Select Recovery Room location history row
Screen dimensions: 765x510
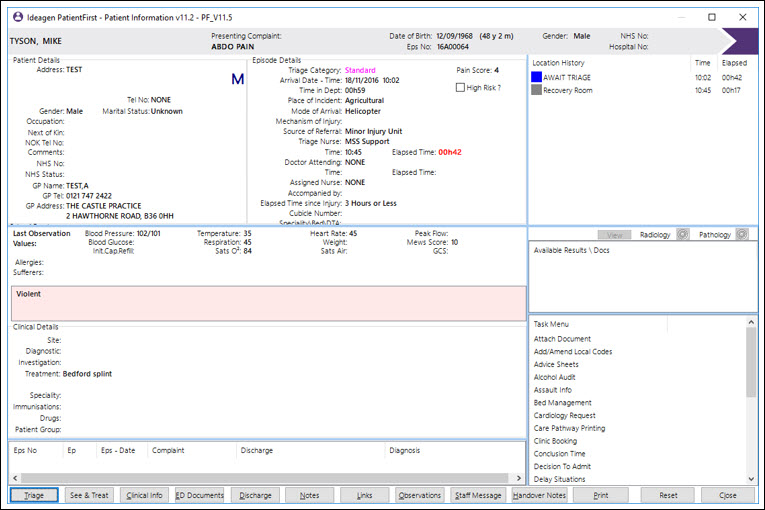click(x=643, y=90)
